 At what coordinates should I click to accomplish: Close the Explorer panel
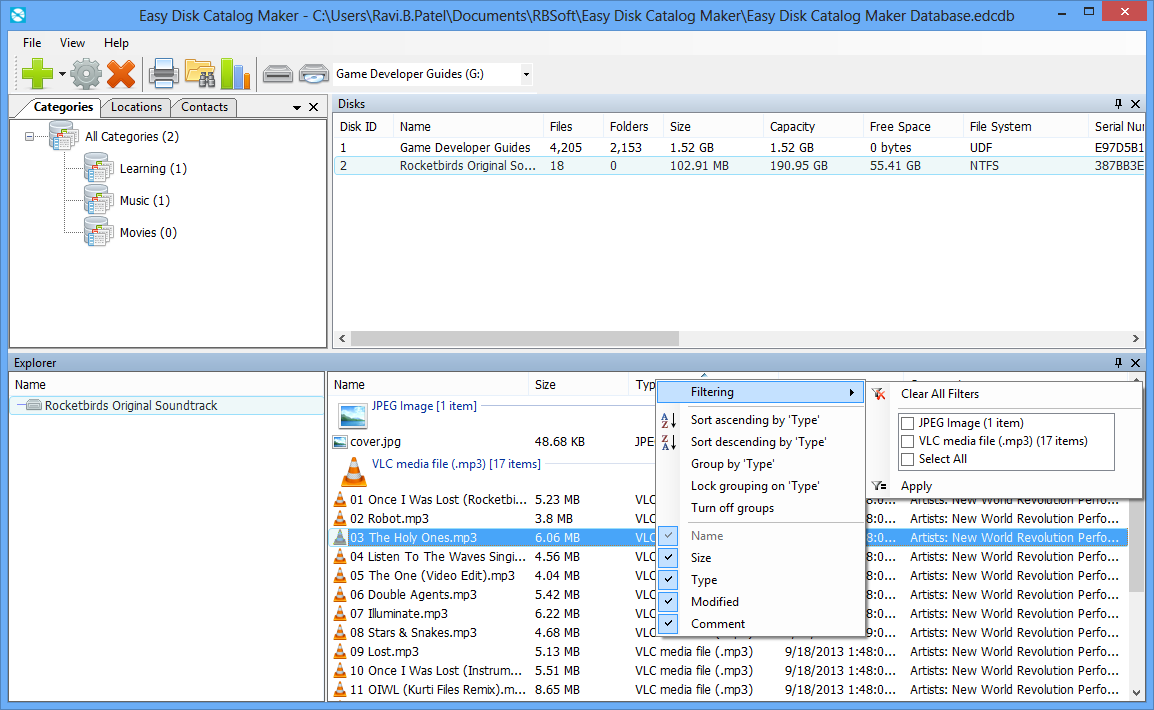click(1135, 363)
